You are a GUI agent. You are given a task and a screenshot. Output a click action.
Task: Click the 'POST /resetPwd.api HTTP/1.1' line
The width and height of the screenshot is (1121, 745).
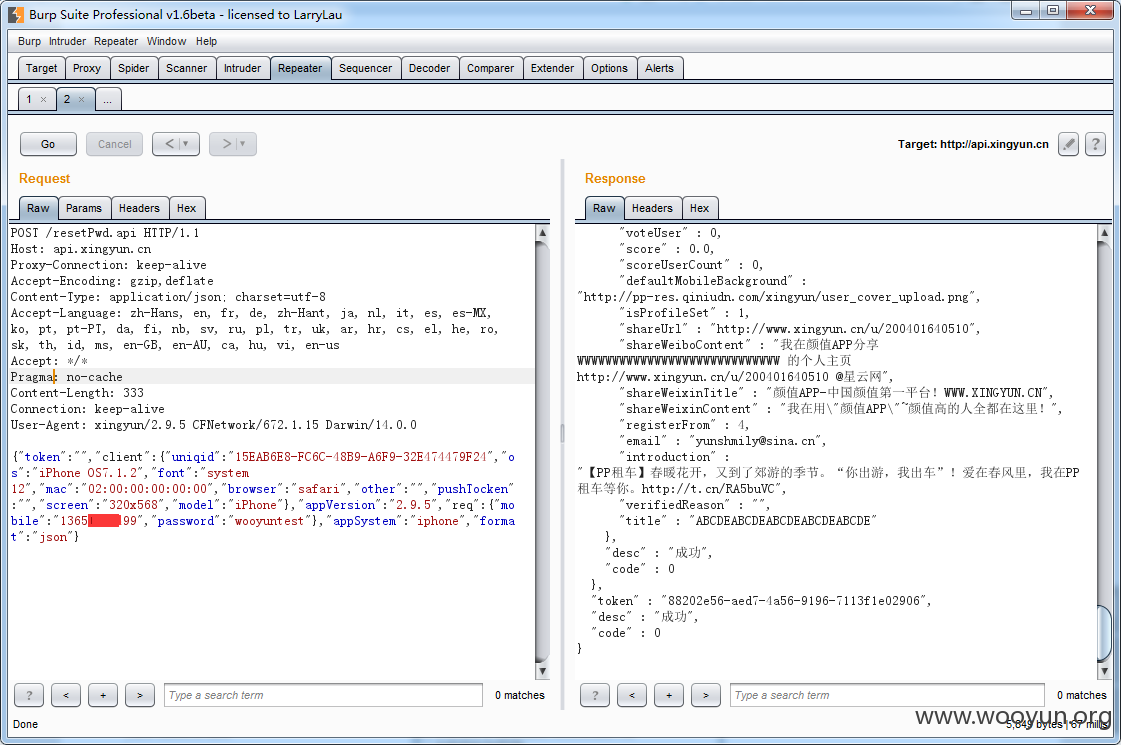point(105,233)
